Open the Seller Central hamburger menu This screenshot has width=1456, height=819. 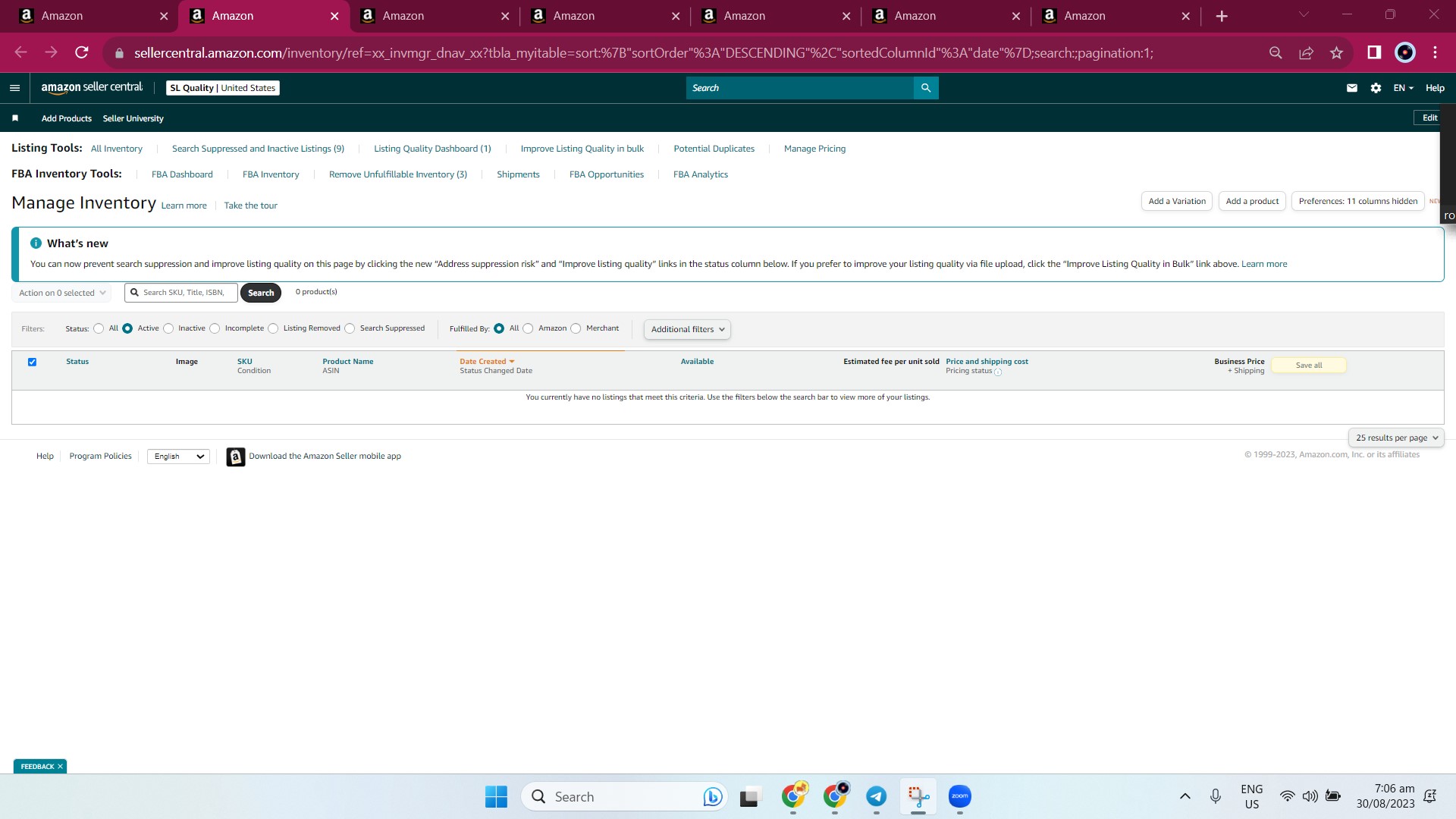pos(14,88)
